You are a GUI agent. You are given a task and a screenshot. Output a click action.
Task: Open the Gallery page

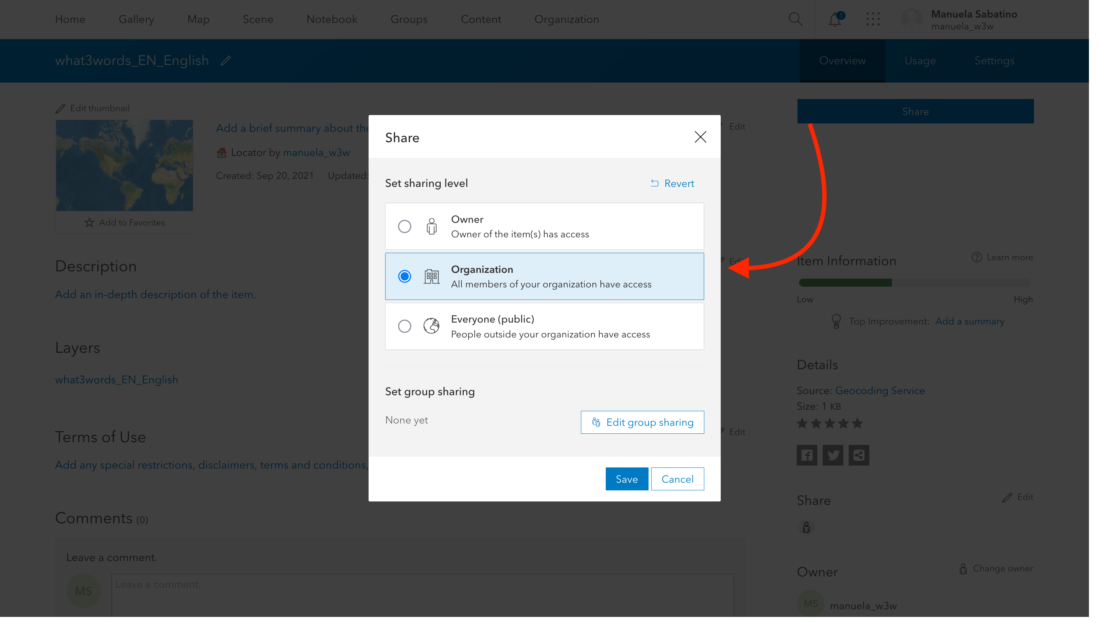[x=138, y=20]
